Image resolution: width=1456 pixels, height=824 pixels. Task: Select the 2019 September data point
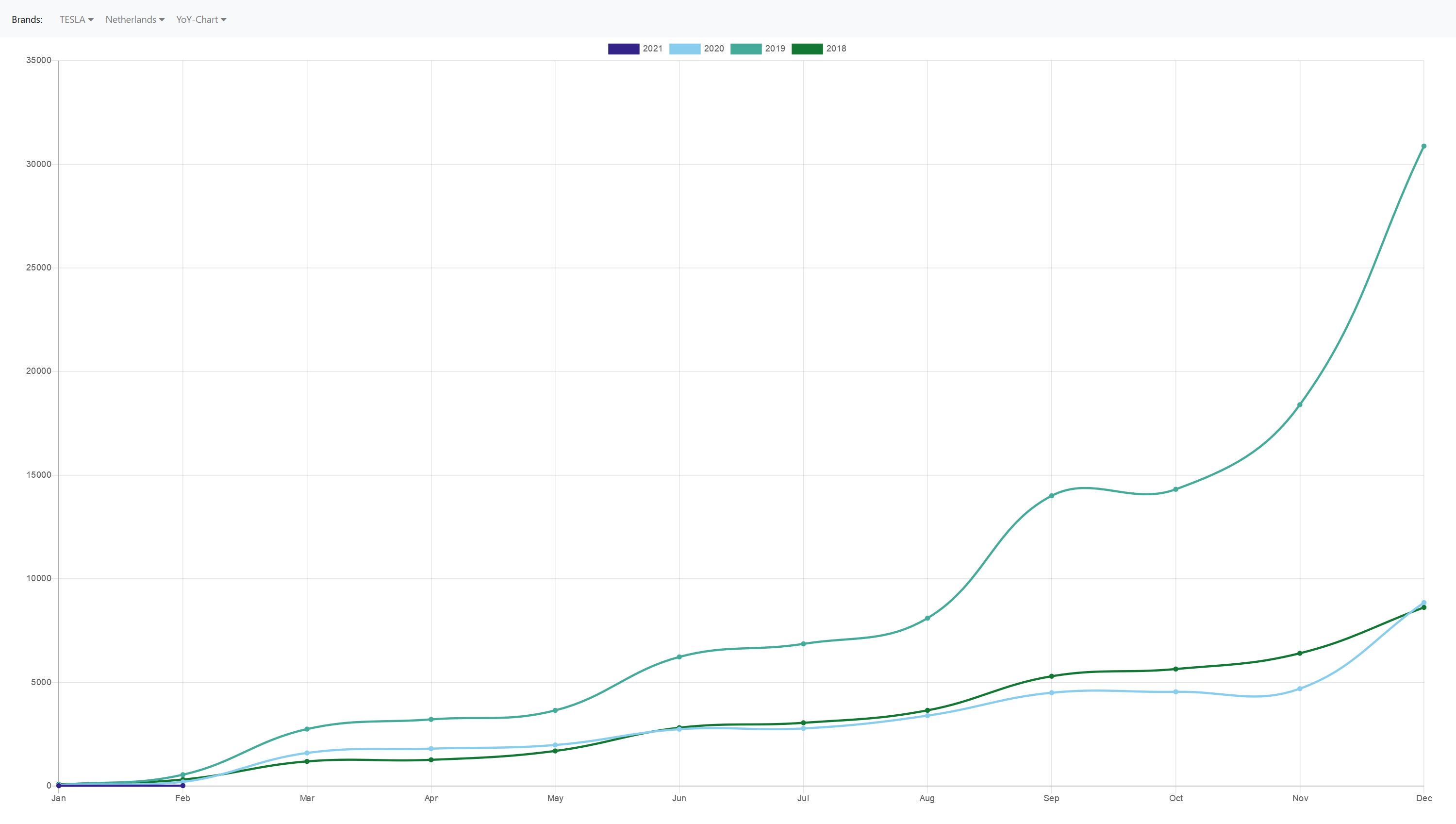tap(1052, 496)
